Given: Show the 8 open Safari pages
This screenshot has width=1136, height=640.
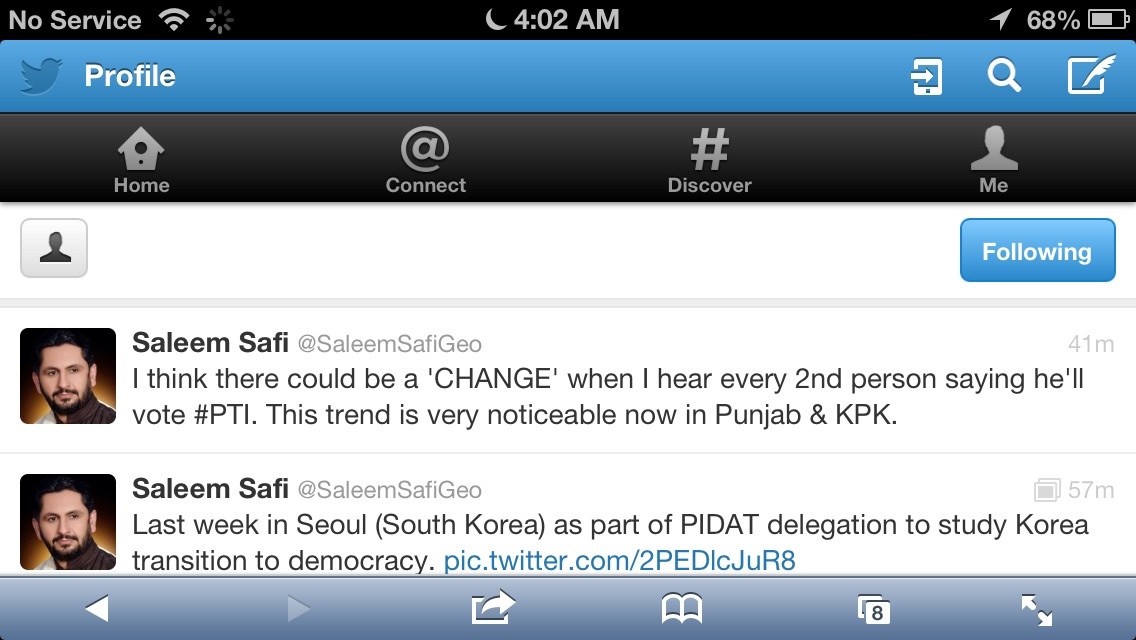Looking at the screenshot, I should [x=874, y=609].
